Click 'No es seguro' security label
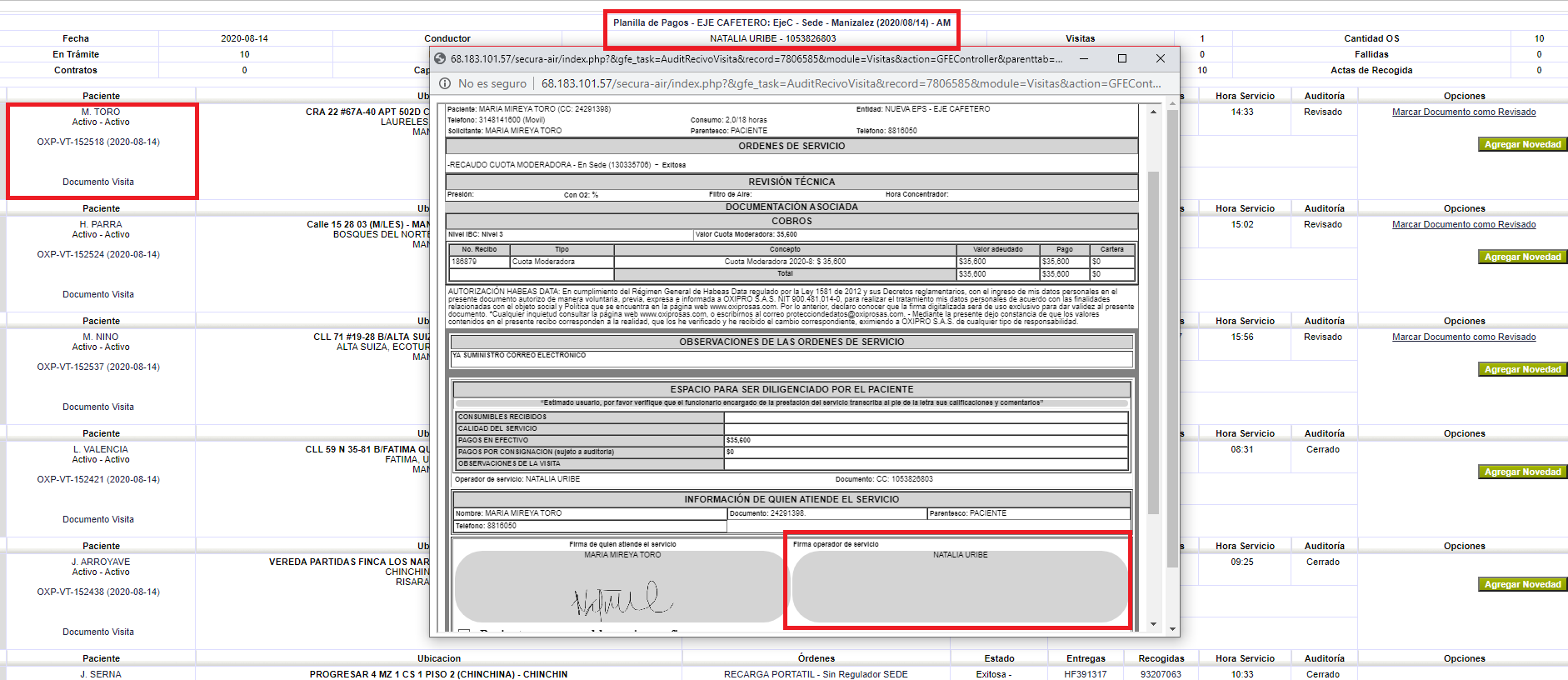The width and height of the screenshot is (1568, 680). click(492, 83)
